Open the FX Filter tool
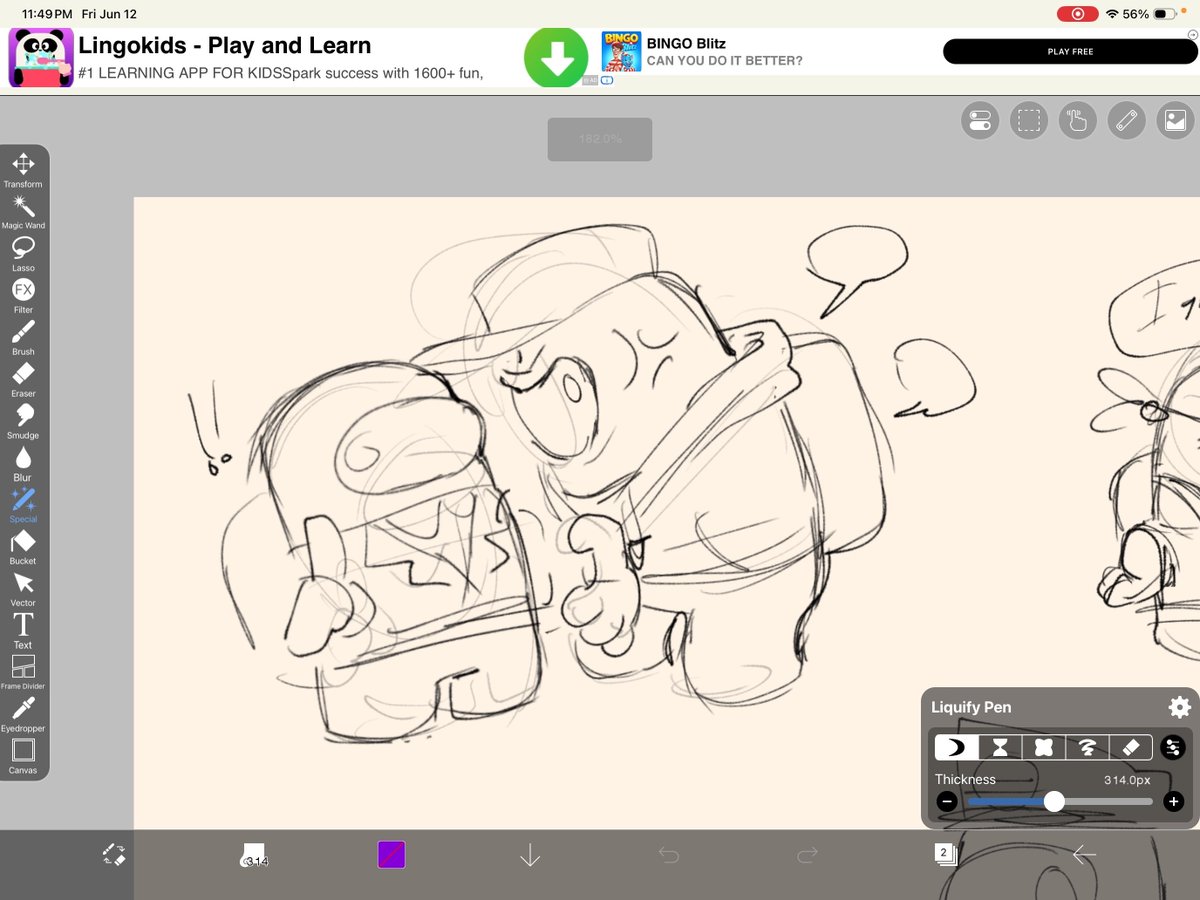Viewport: 1200px width, 900px height. coord(23,296)
